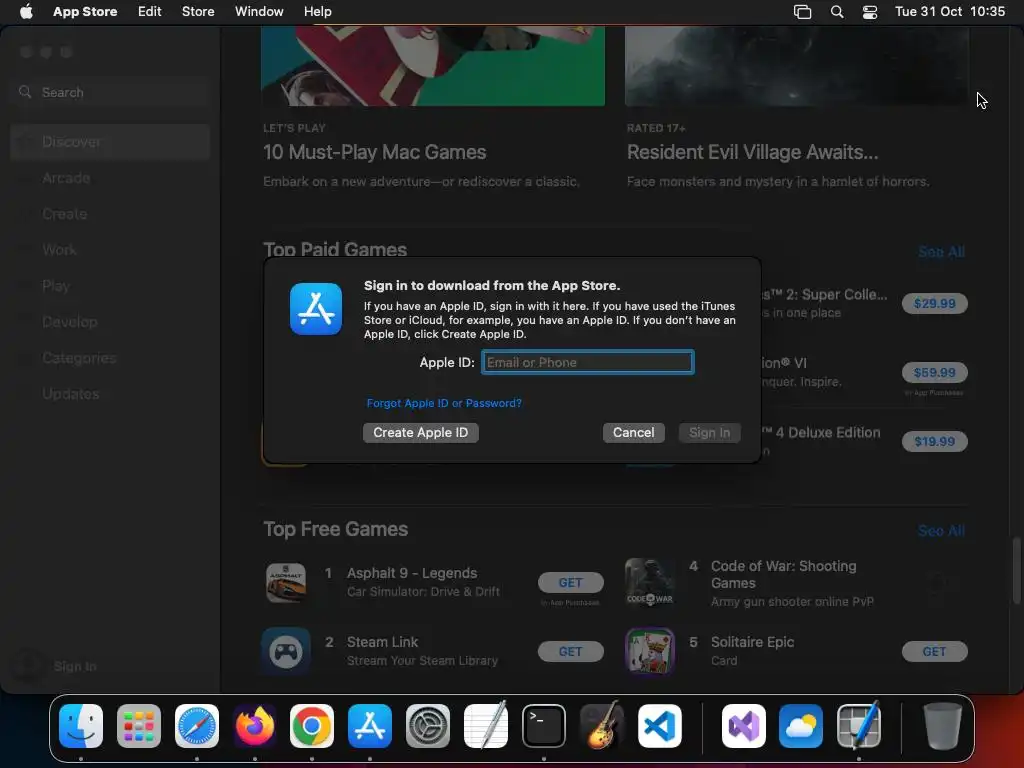The width and height of the screenshot is (1024, 768).
Task: Click the sidebar Search field
Action: [110, 92]
